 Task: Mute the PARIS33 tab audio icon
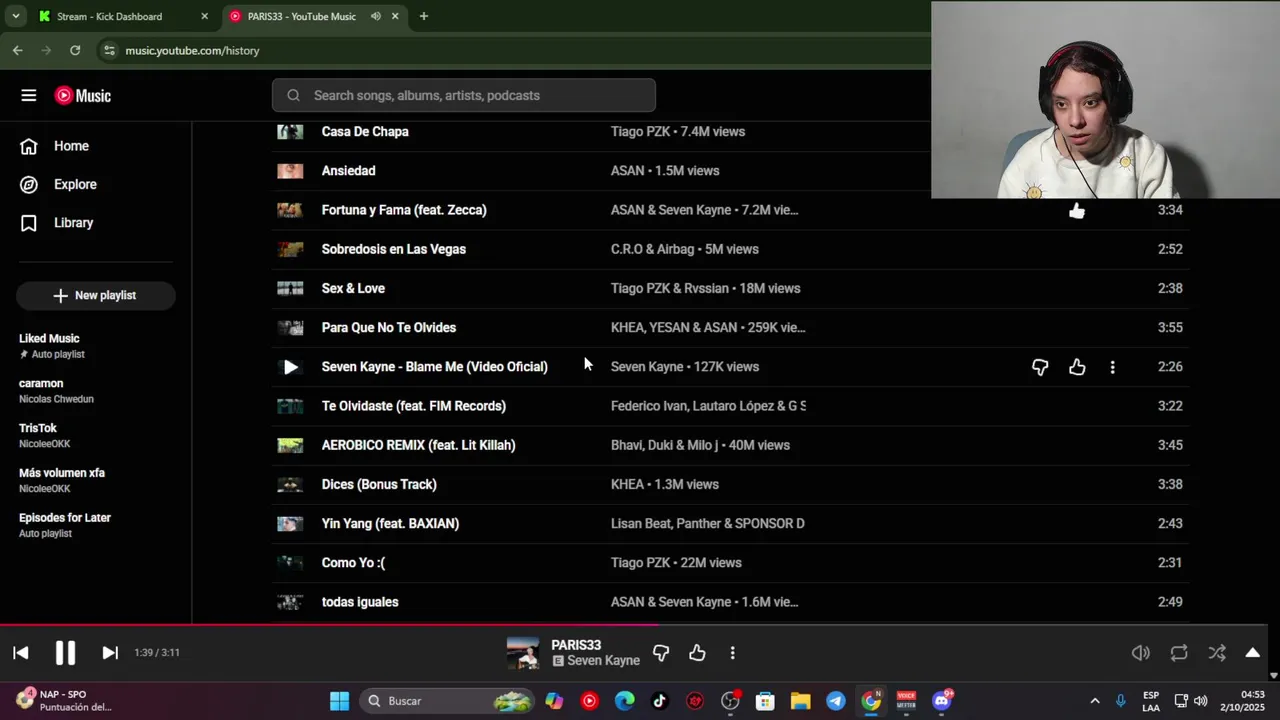(x=376, y=16)
